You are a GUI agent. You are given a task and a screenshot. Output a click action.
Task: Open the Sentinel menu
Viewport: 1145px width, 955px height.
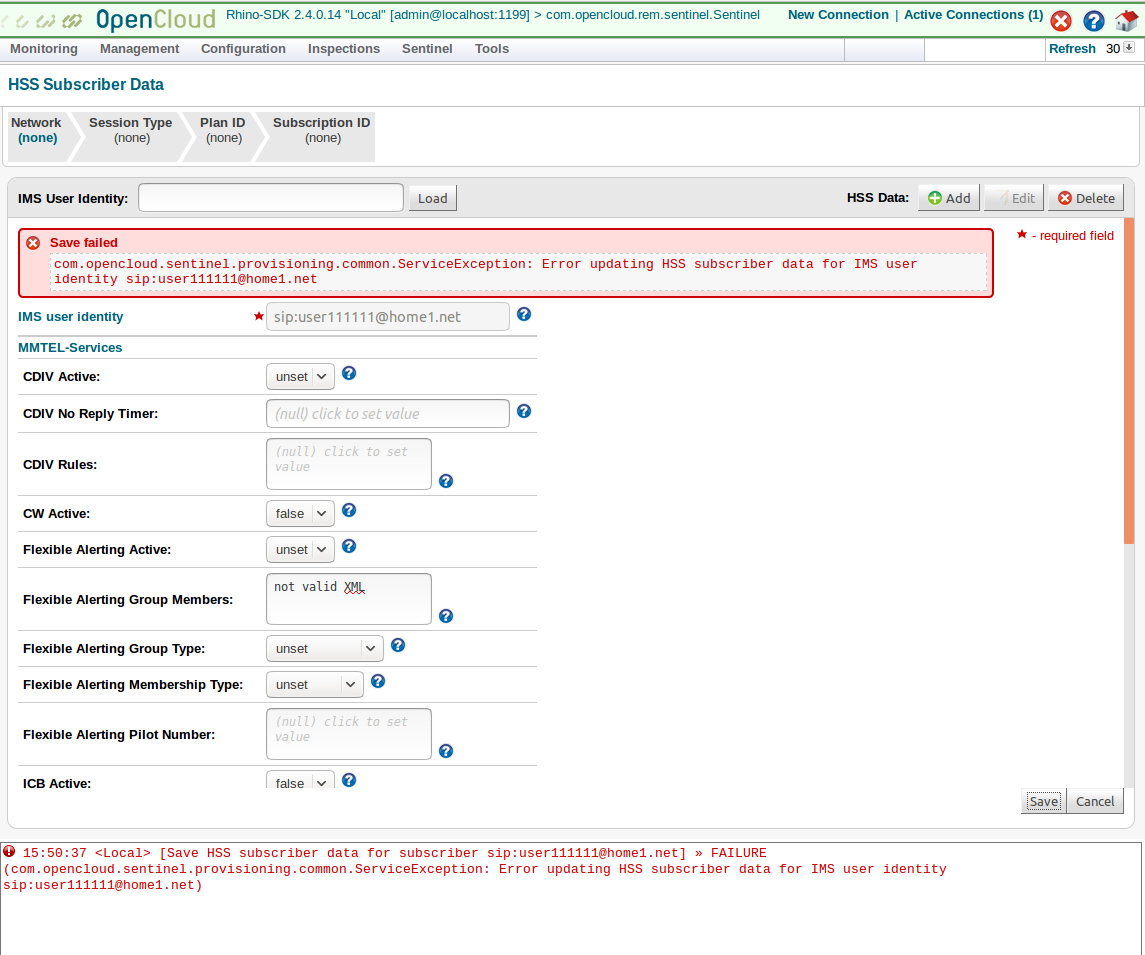427,49
